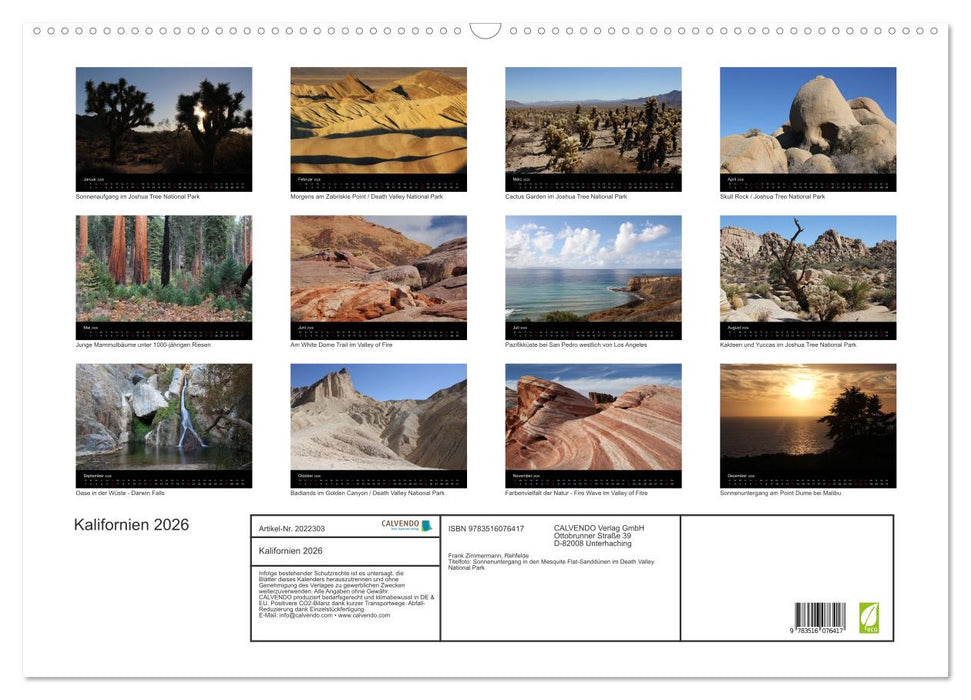The height and width of the screenshot is (700, 971).
Task: Click the Artikel-Nr. 2022303 label
Action: (292, 528)
